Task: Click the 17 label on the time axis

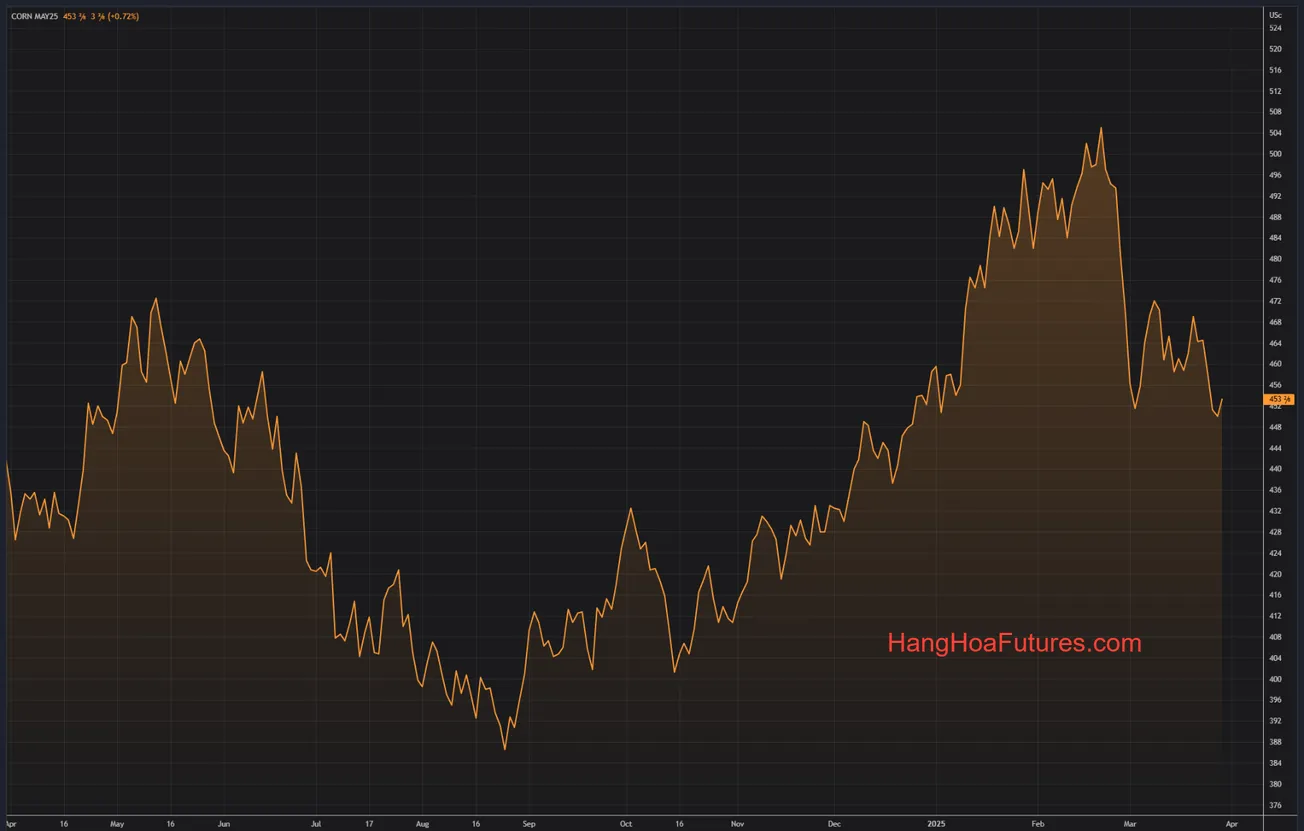Action: pyautogui.click(x=370, y=823)
